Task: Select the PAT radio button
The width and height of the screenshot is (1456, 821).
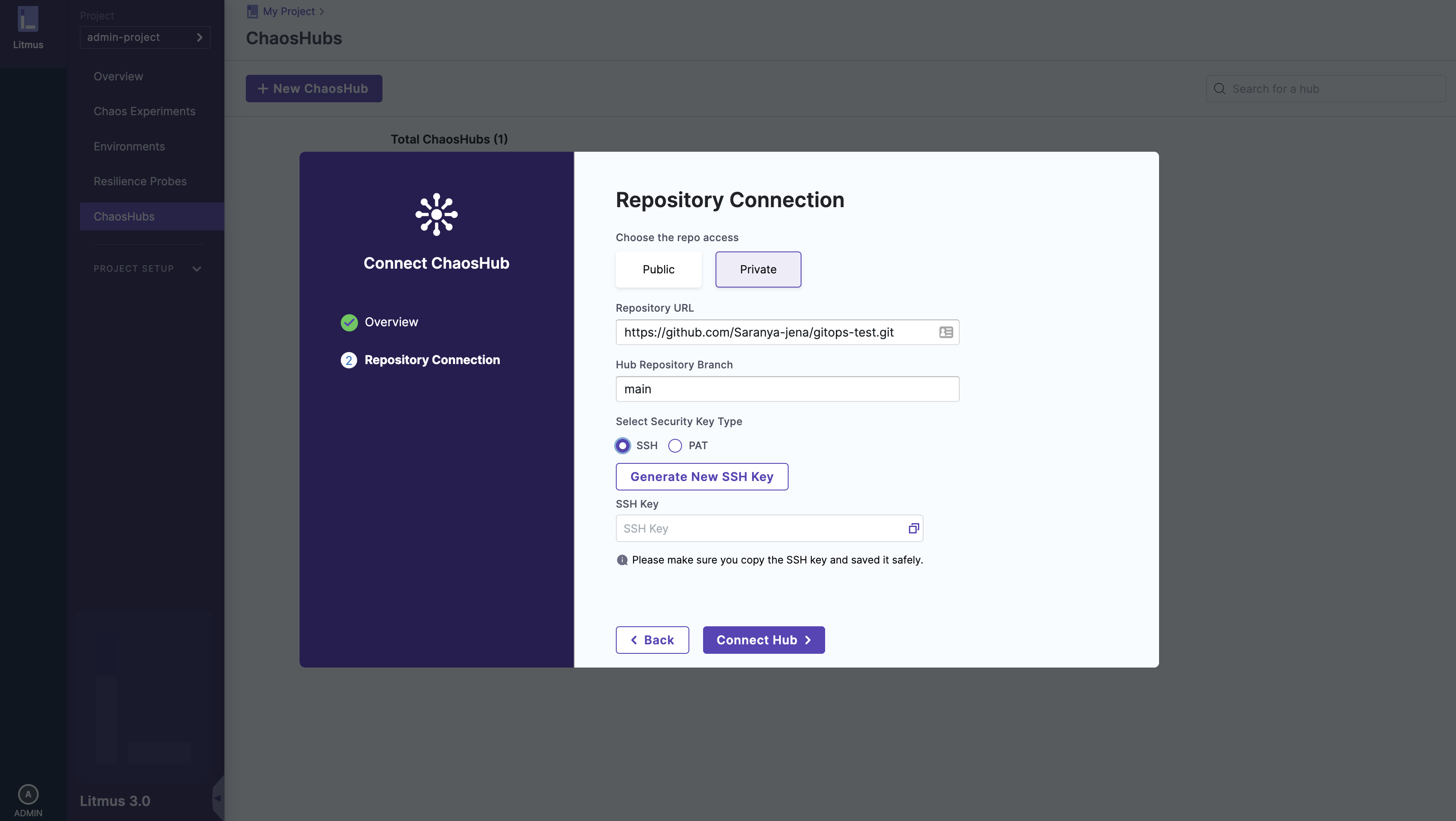Action: pyautogui.click(x=675, y=446)
